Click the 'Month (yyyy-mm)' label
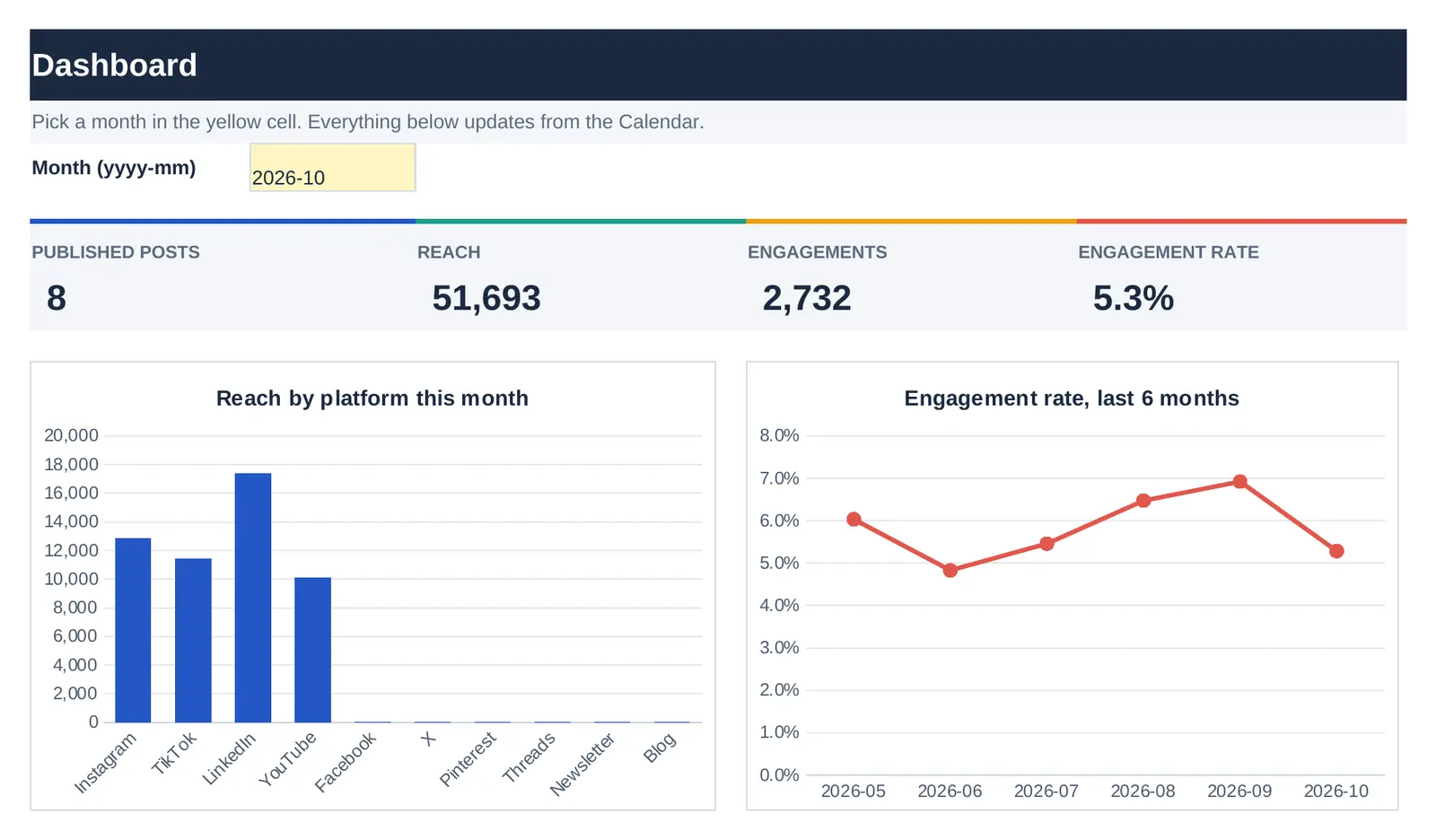The height and width of the screenshot is (840, 1436). (114, 168)
